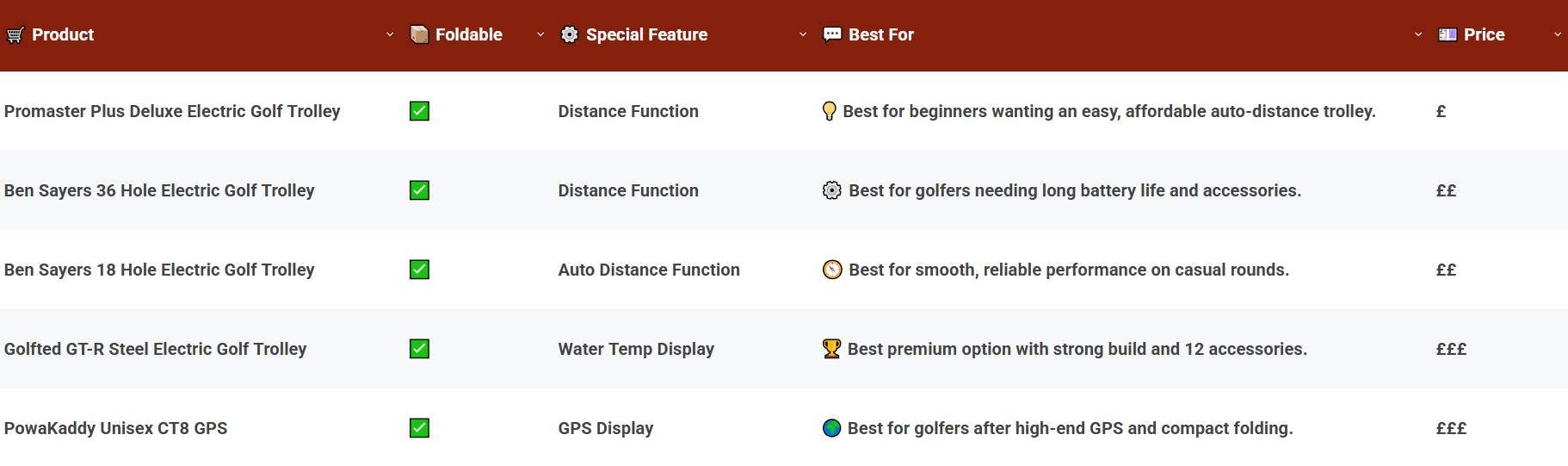Uncheck Foldable for Ben Sayers 36 Hole
Viewport: 1568px width, 466px height.
pos(420,190)
